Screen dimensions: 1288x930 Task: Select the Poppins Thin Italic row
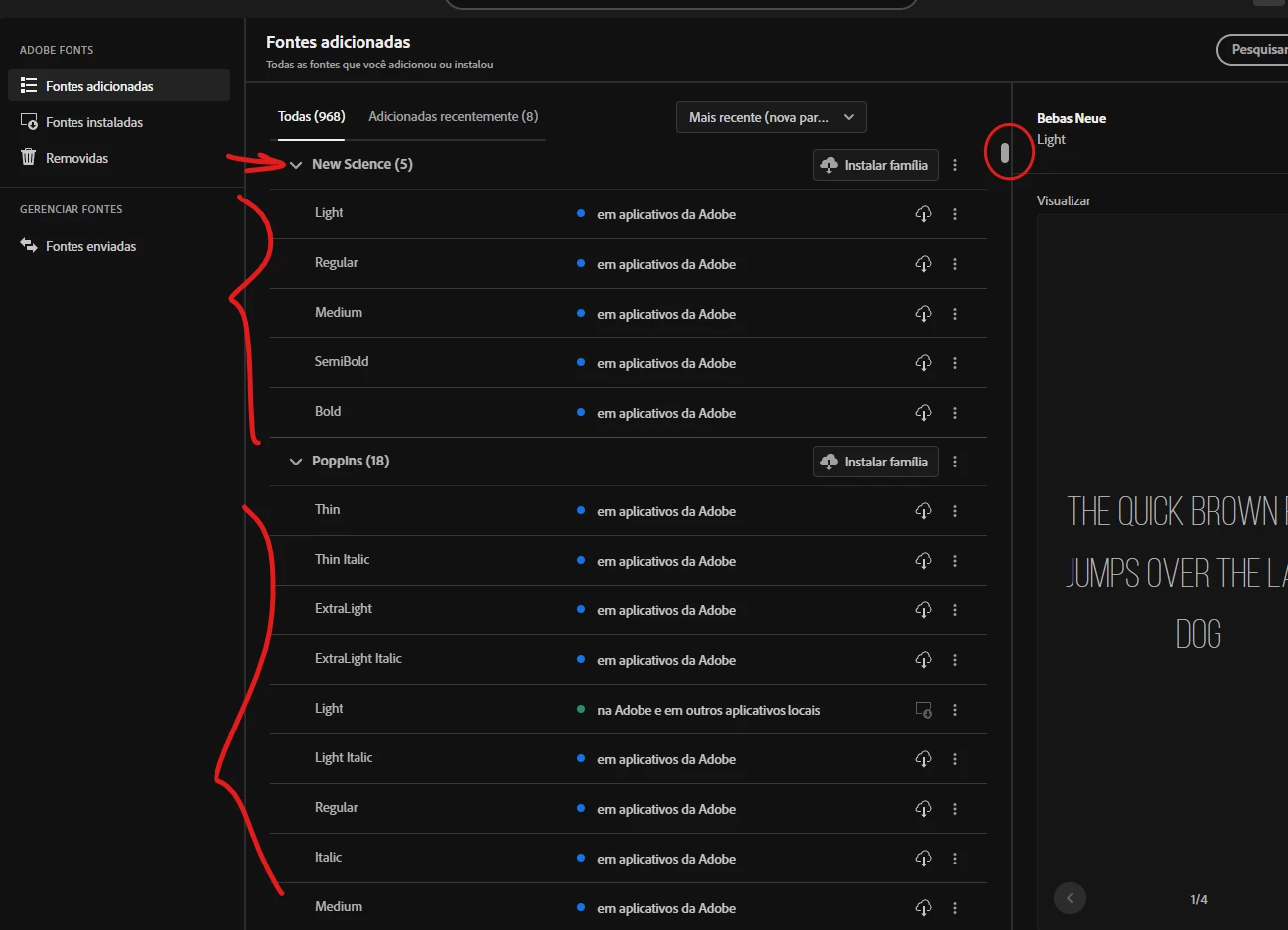pyautogui.click(x=629, y=561)
